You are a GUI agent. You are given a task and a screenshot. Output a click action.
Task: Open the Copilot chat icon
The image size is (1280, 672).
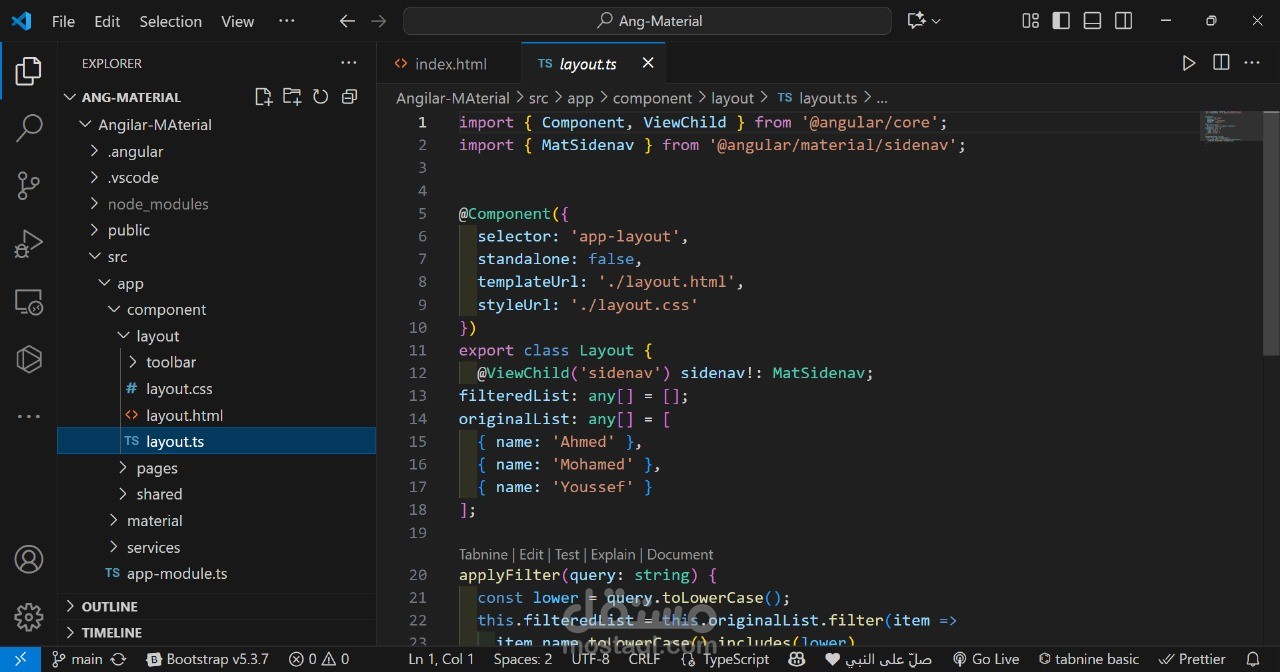tap(915, 21)
